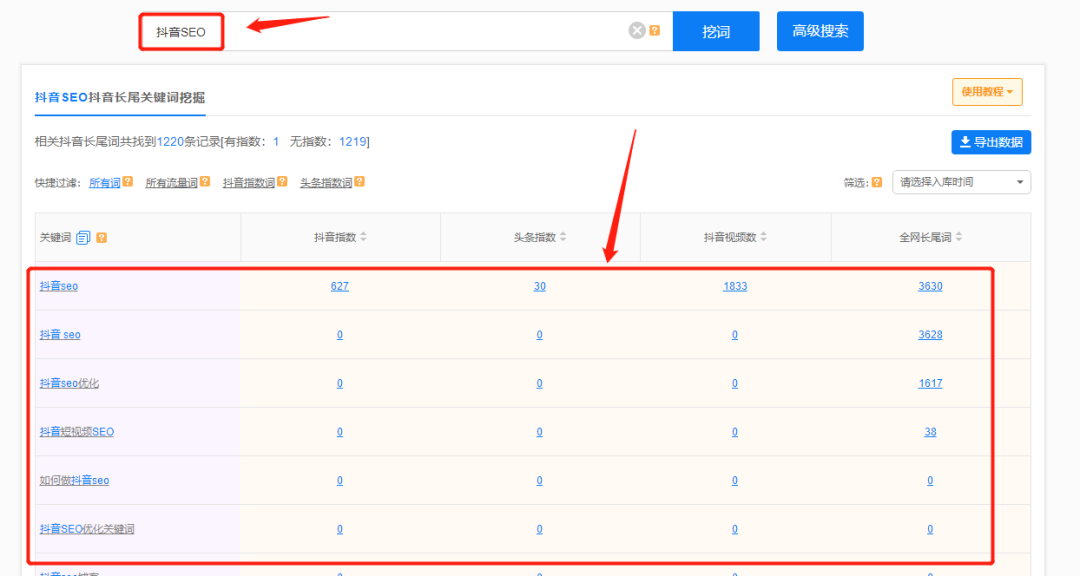Open help icon next to 所有词 filter
The width and height of the screenshot is (1080, 576).
click(127, 182)
